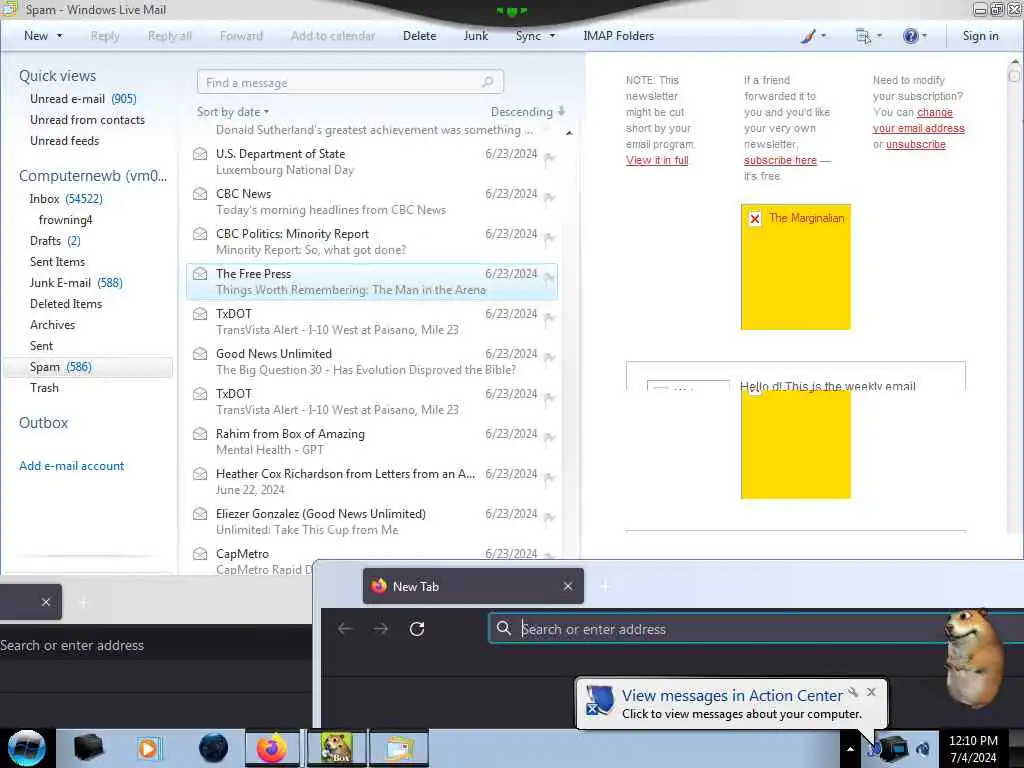Image resolution: width=1024 pixels, height=768 pixels.
Task: Open the Menus icon in toolbar
Action: point(863,36)
